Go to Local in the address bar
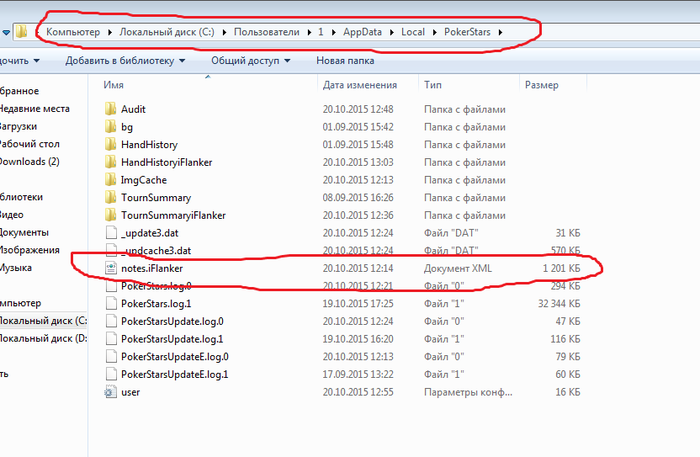The height and width of the screenshot is (457, 700). (413, 32)
